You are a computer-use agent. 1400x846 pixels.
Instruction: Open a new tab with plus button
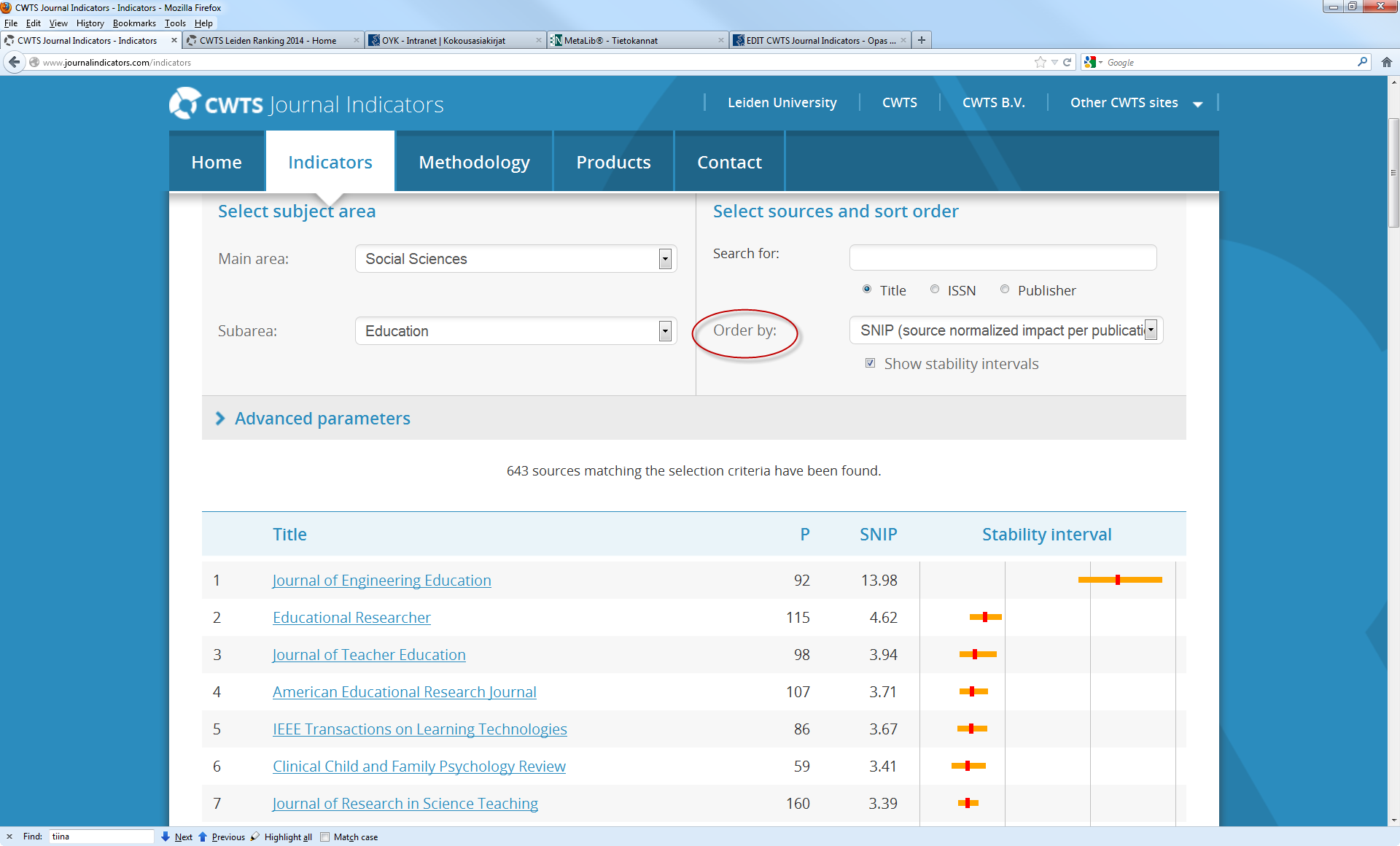[x=922, y=40]
